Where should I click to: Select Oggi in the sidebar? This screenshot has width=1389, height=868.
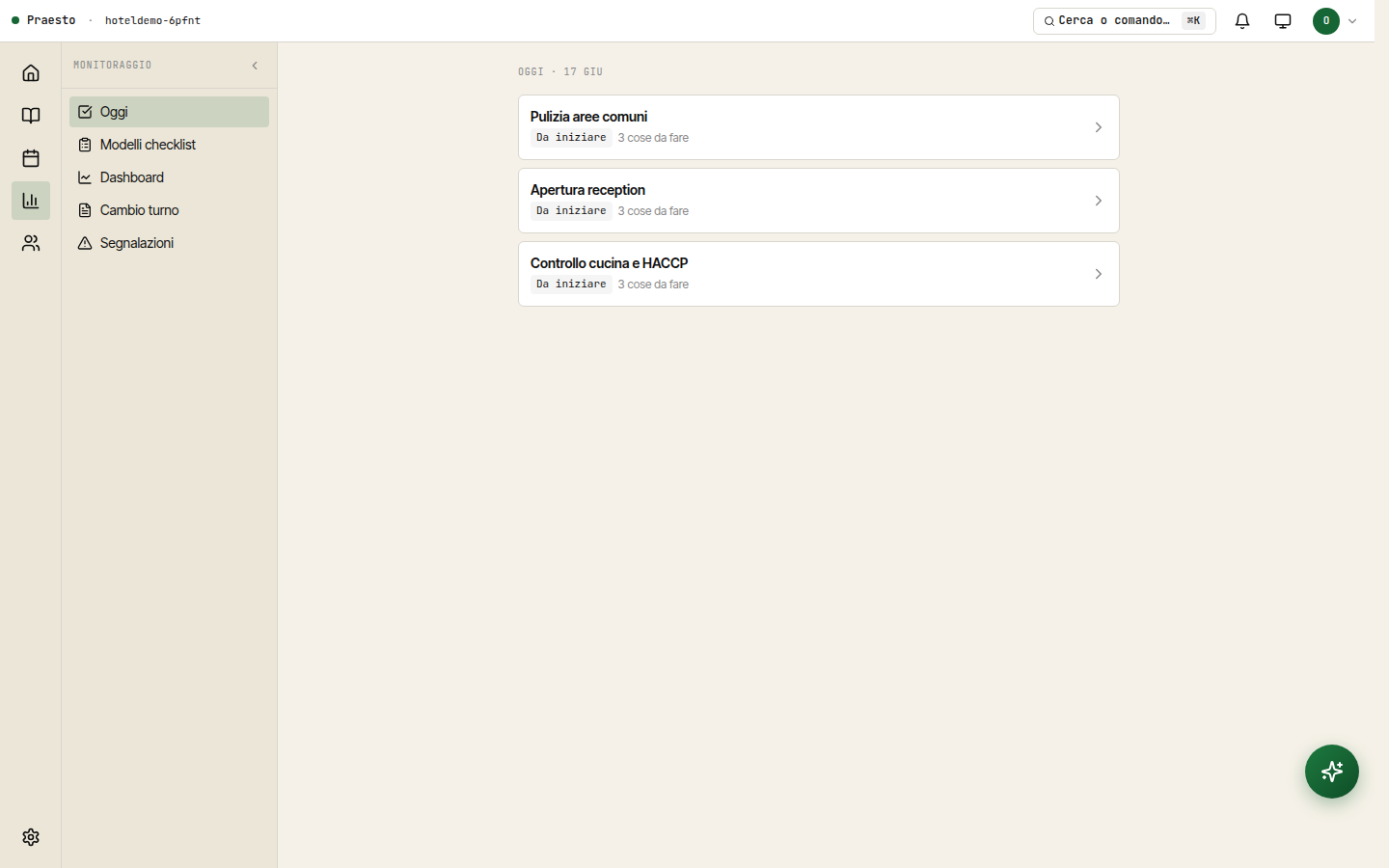[x=169, y=112]
